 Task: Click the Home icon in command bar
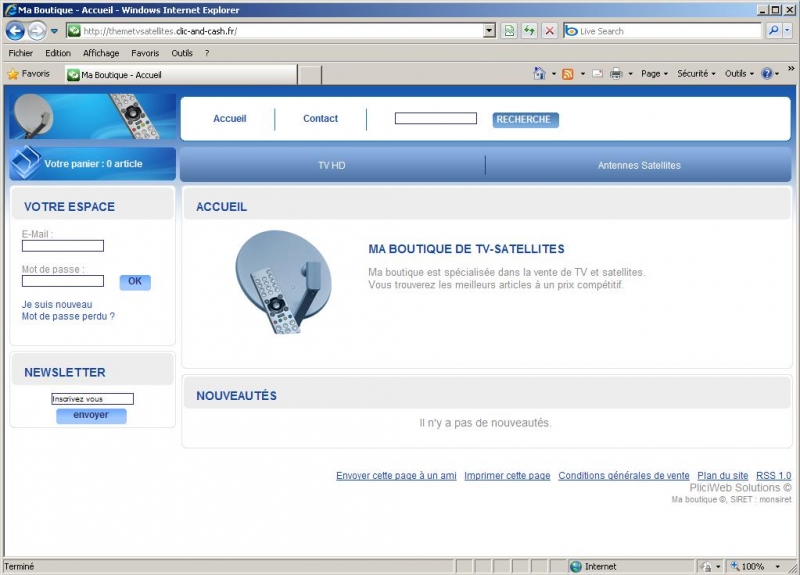[540, 74]
